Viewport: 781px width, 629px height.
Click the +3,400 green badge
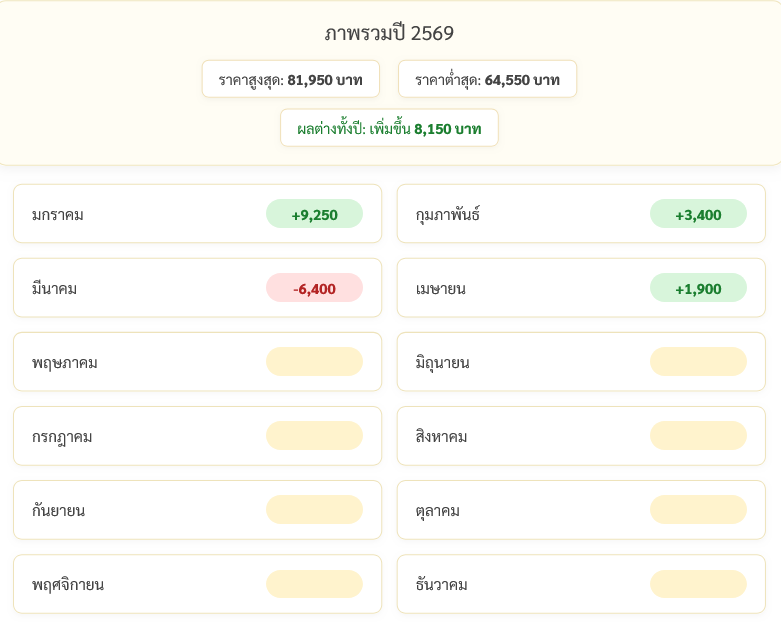698,214
